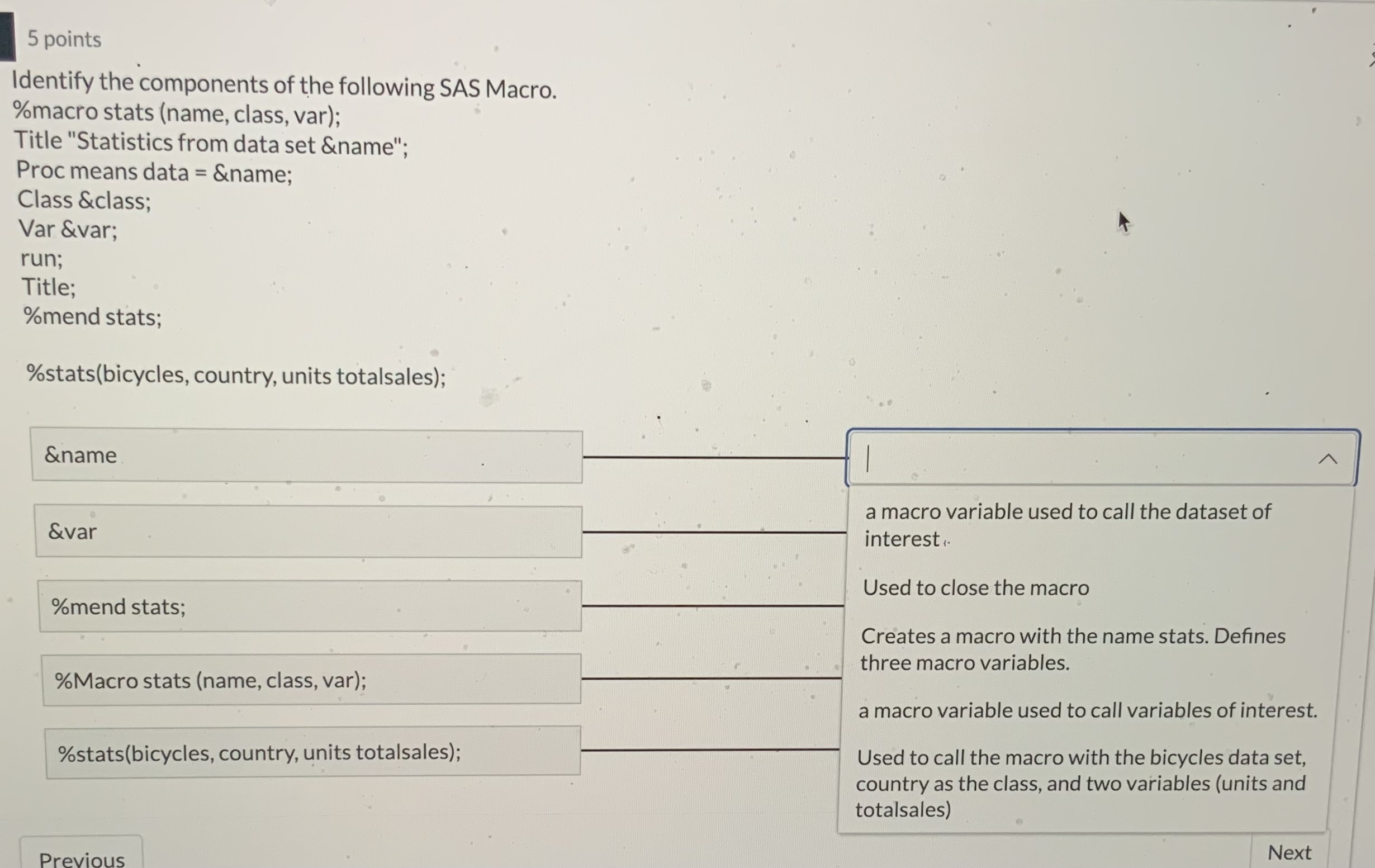This screenshot has width=1375, height=868.
Task: Click the dark marker beside "5 points"
Action: [x=7, y=33]
